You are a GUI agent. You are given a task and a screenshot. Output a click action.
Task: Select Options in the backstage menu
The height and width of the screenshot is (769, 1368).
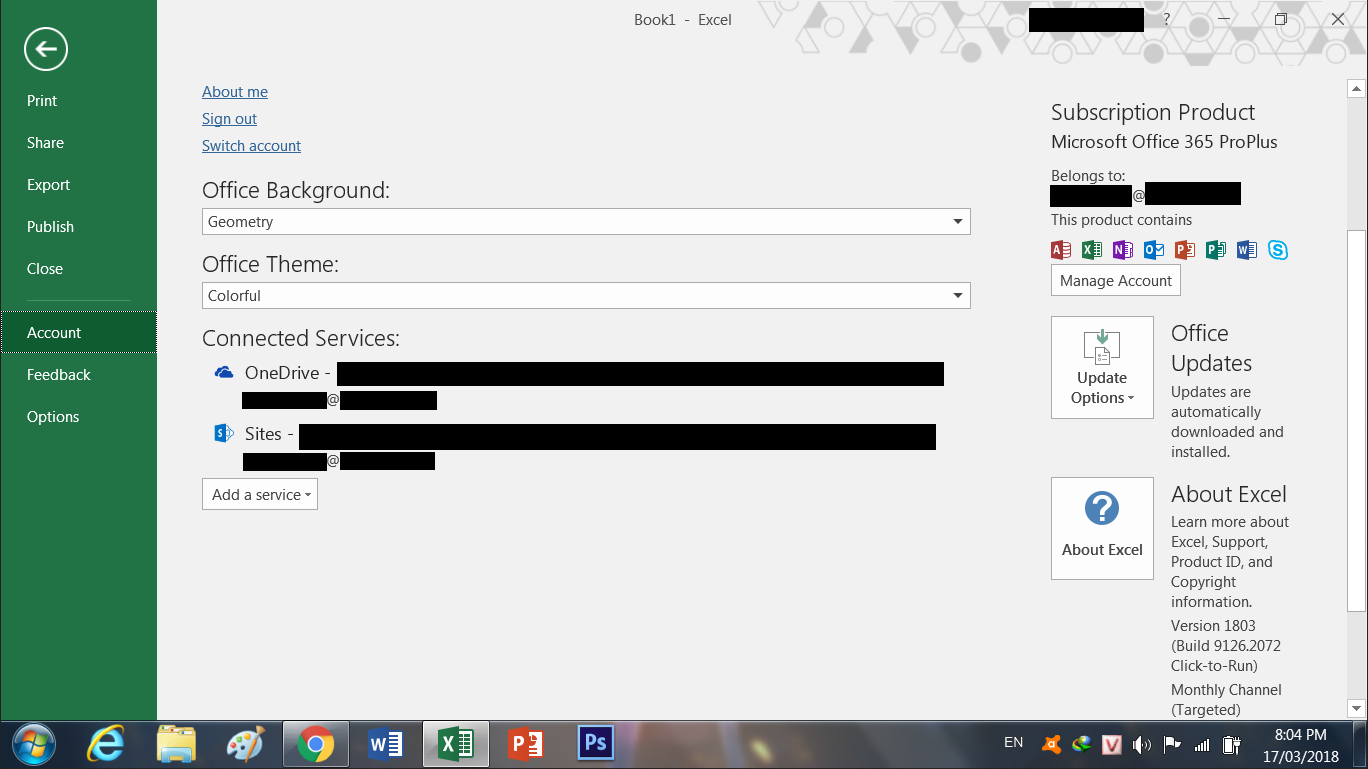click(78, 417)
